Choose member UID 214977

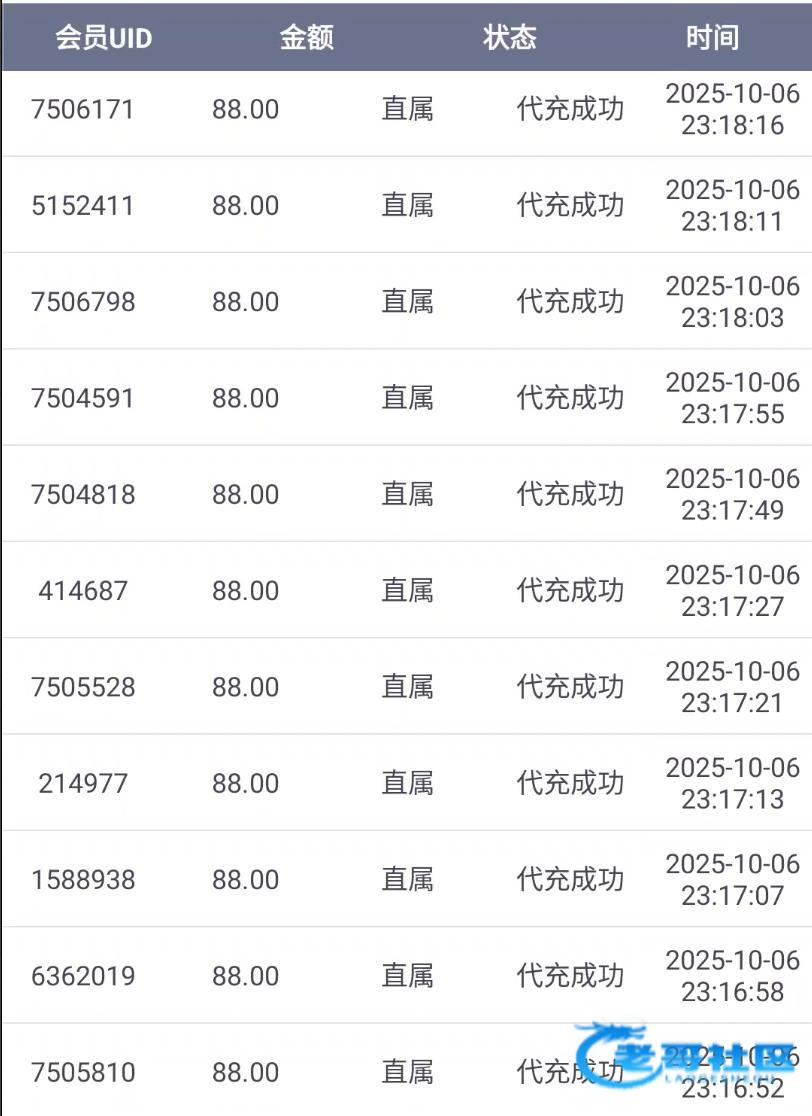click(x=83, y=783)
